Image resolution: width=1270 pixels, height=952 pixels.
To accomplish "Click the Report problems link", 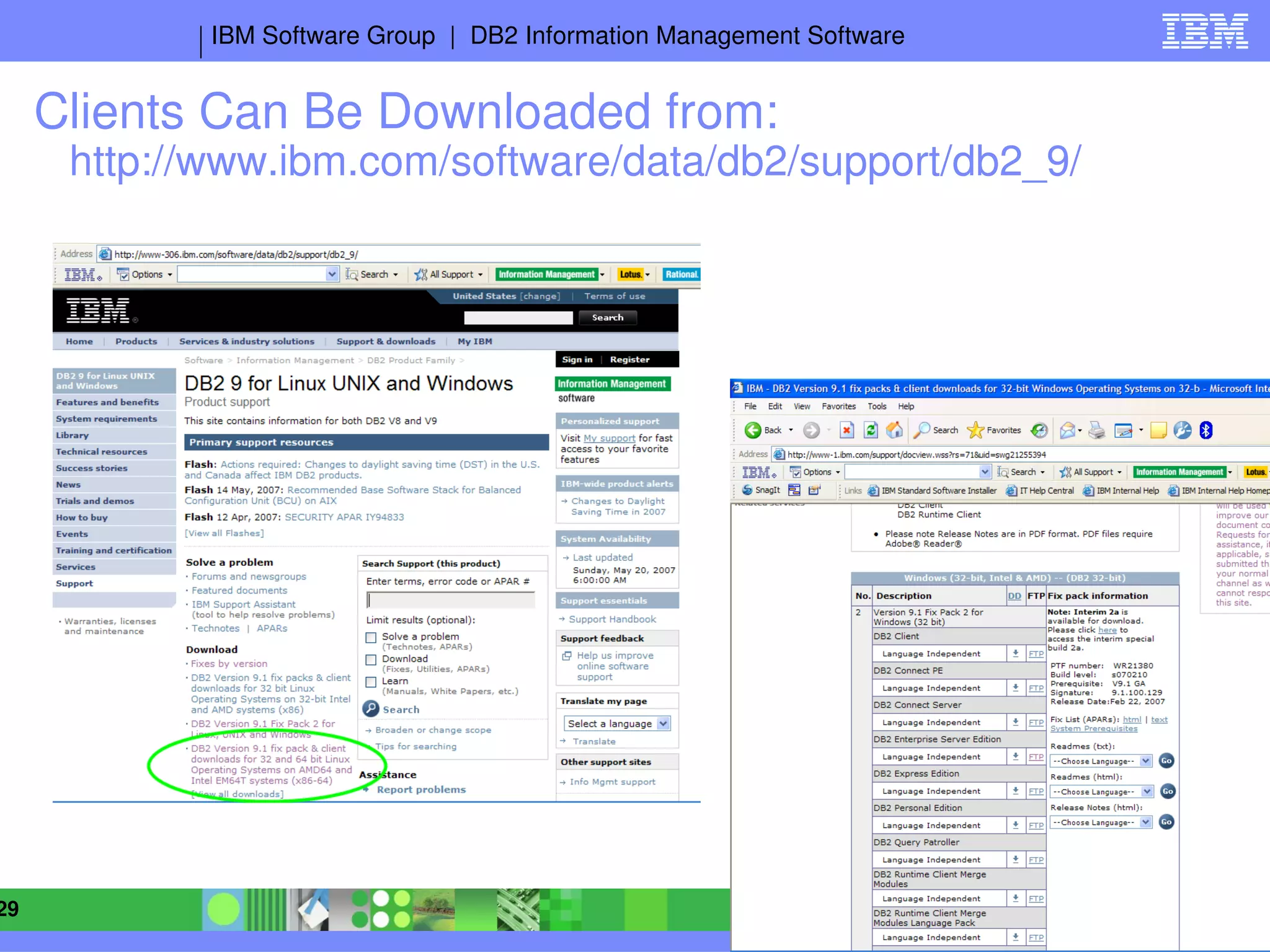I will 421,790.
